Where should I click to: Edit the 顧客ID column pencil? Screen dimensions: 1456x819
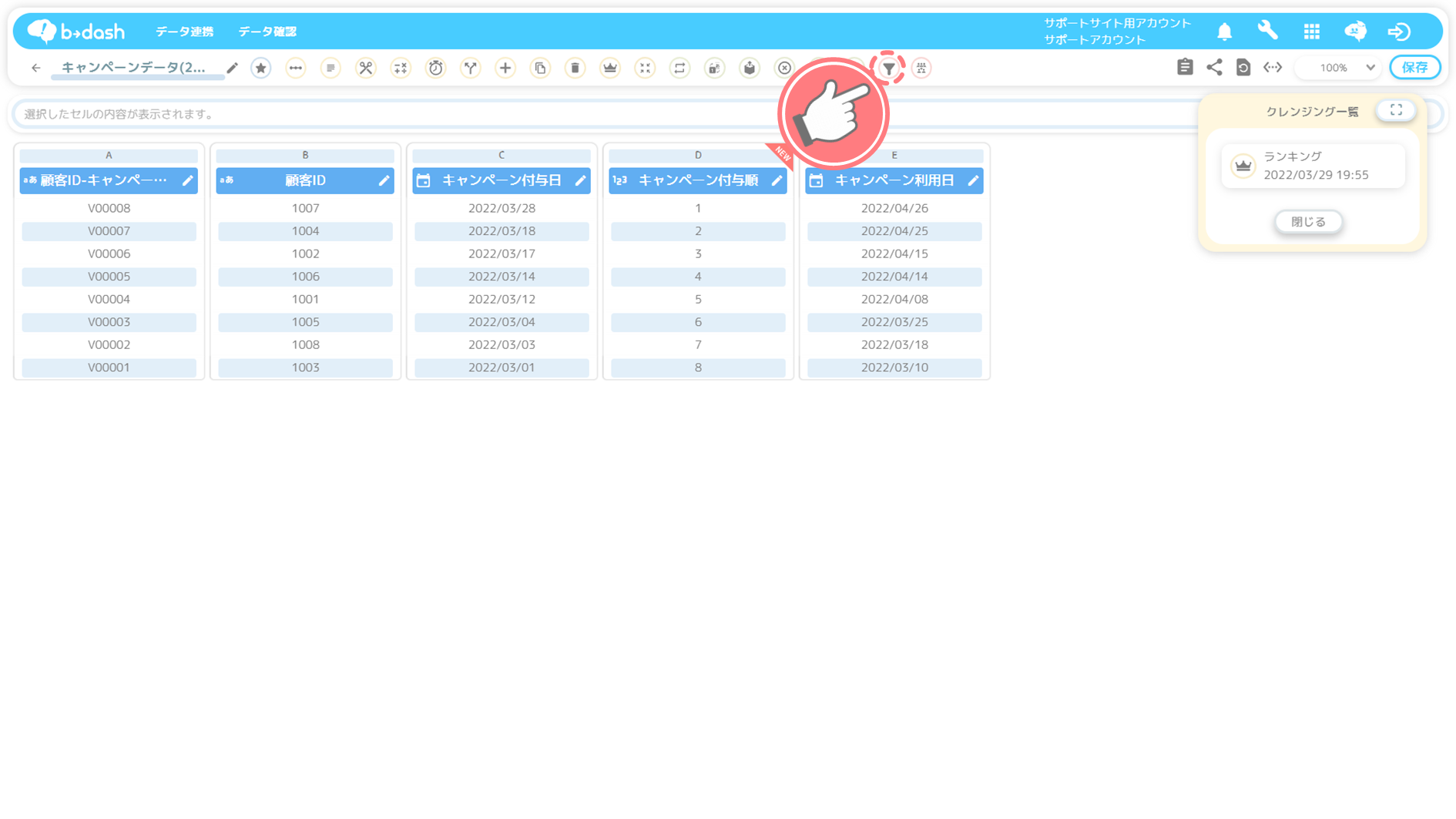[x=384, y=180]
